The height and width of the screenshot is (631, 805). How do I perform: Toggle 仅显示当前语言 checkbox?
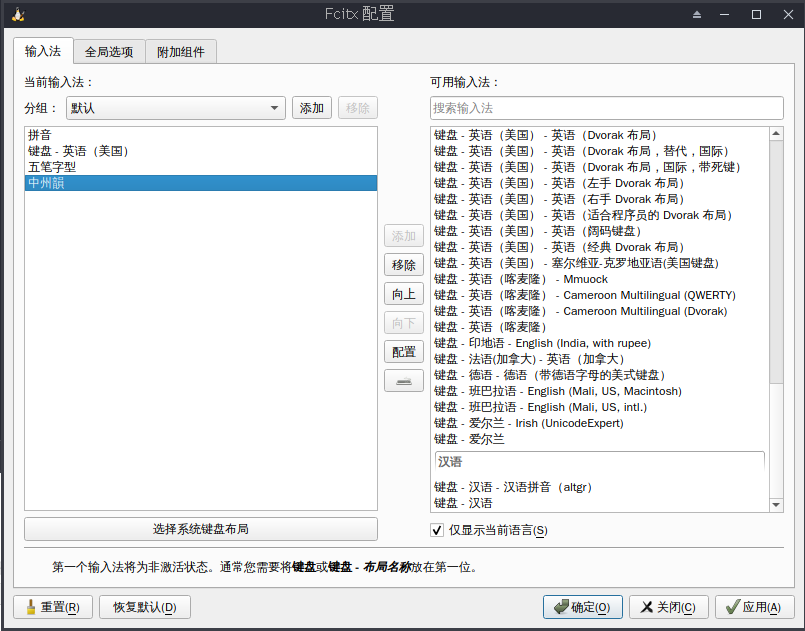click(437, 530)
